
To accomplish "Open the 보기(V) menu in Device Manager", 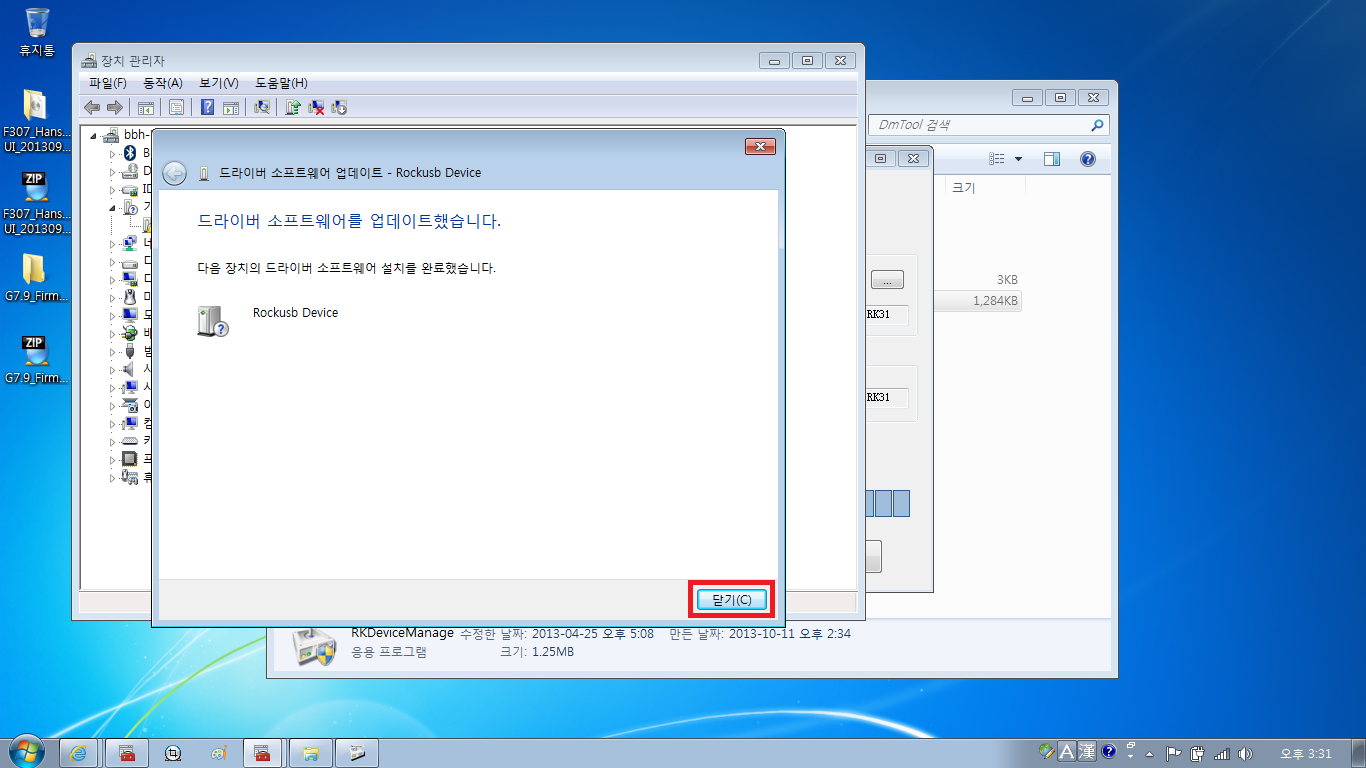I will [218, 83].
